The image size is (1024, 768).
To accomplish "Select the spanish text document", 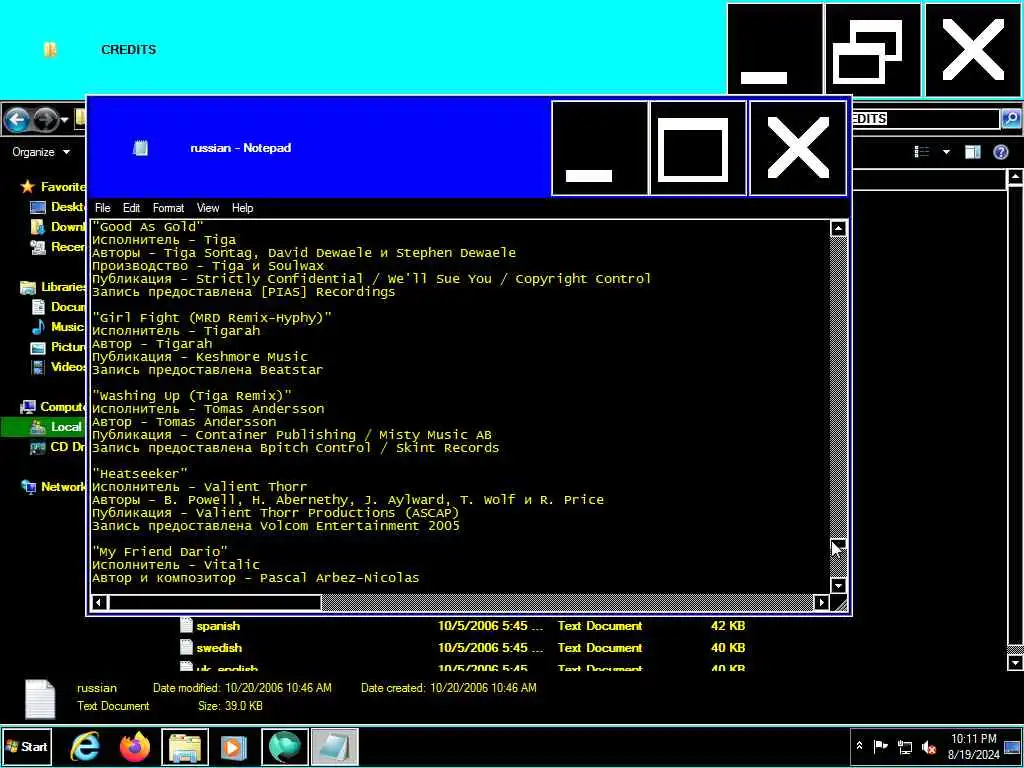I will point(218,626).
